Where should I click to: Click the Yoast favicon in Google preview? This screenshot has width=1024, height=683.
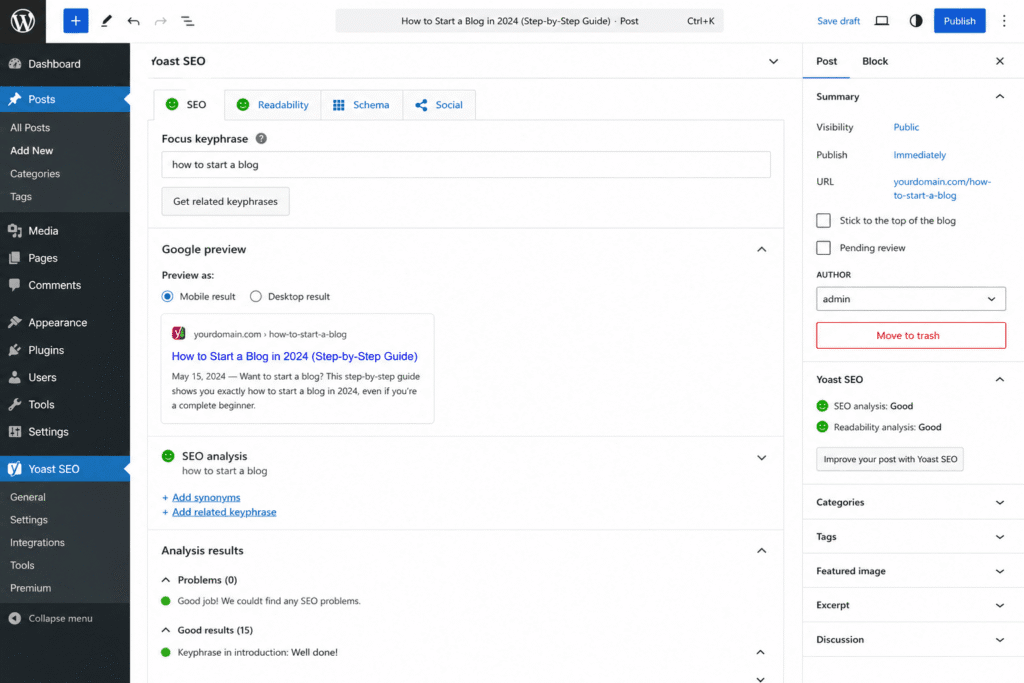coord(178,334)
